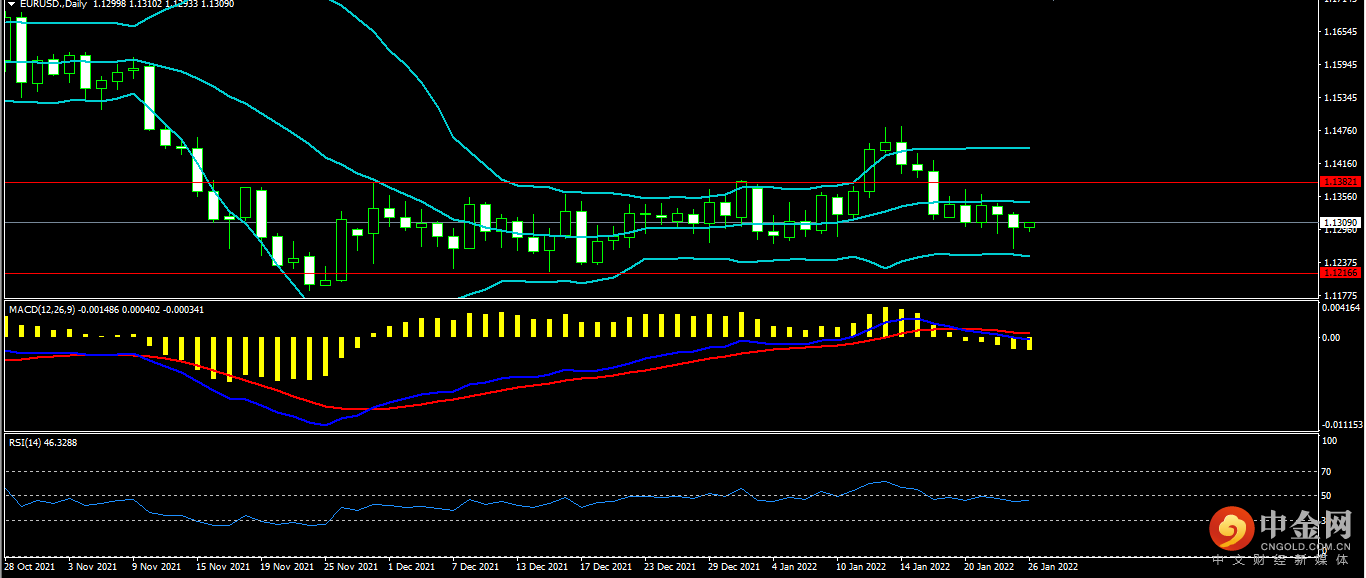This screenshot has height=578, width=1366.
Task: Click the 1.15945 price axis value
Action: (x=1338, y=65)
